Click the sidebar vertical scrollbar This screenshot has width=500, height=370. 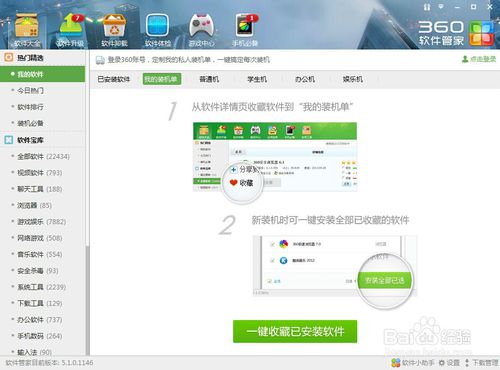pyautogui.click(x=88, y=300)
